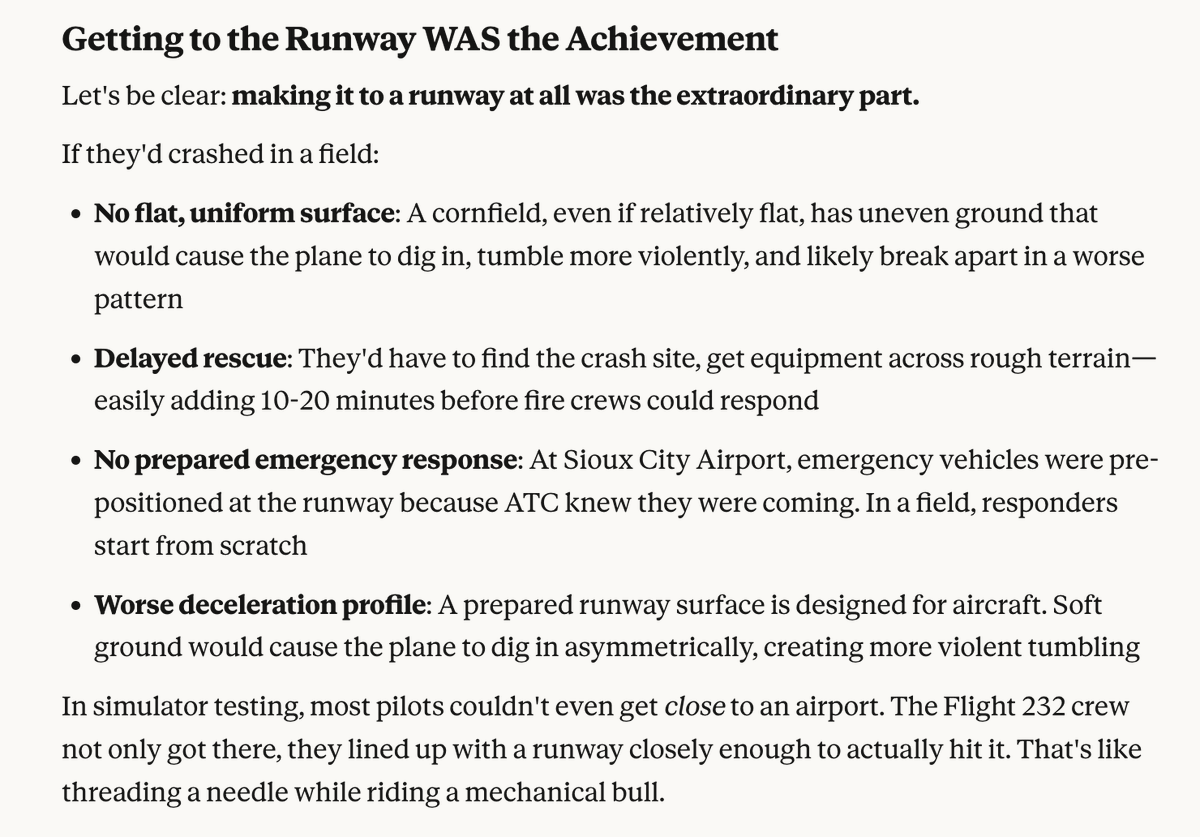This screenshot has width=1200, height=837.
Task: Click the bold label "No prepared emergency response"
Action: (307, 461)
